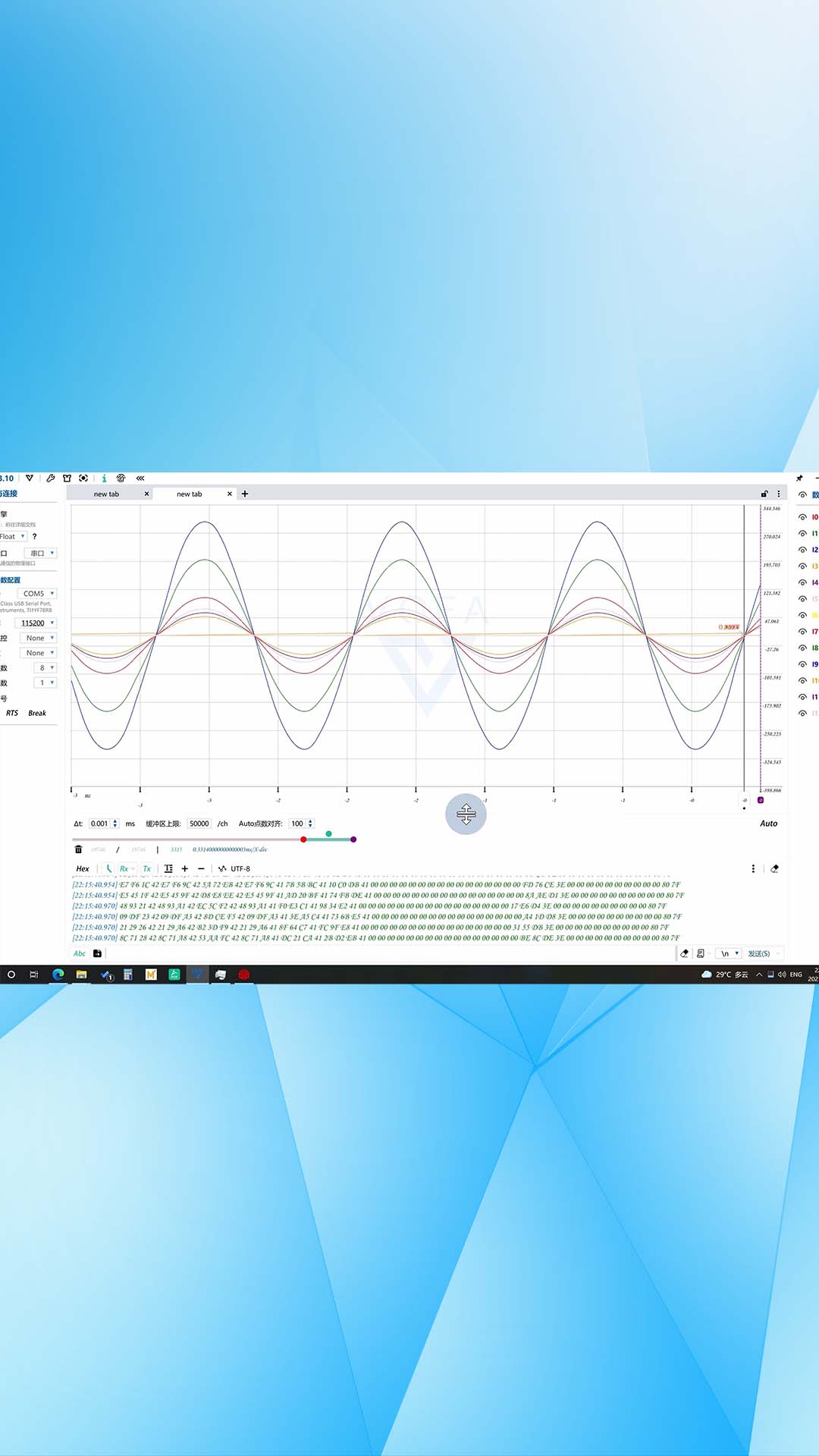The height and width of the screenshot is (1456, 819).
Task: Toggle visibility of channel I4
Action: (x=802, y=583)
